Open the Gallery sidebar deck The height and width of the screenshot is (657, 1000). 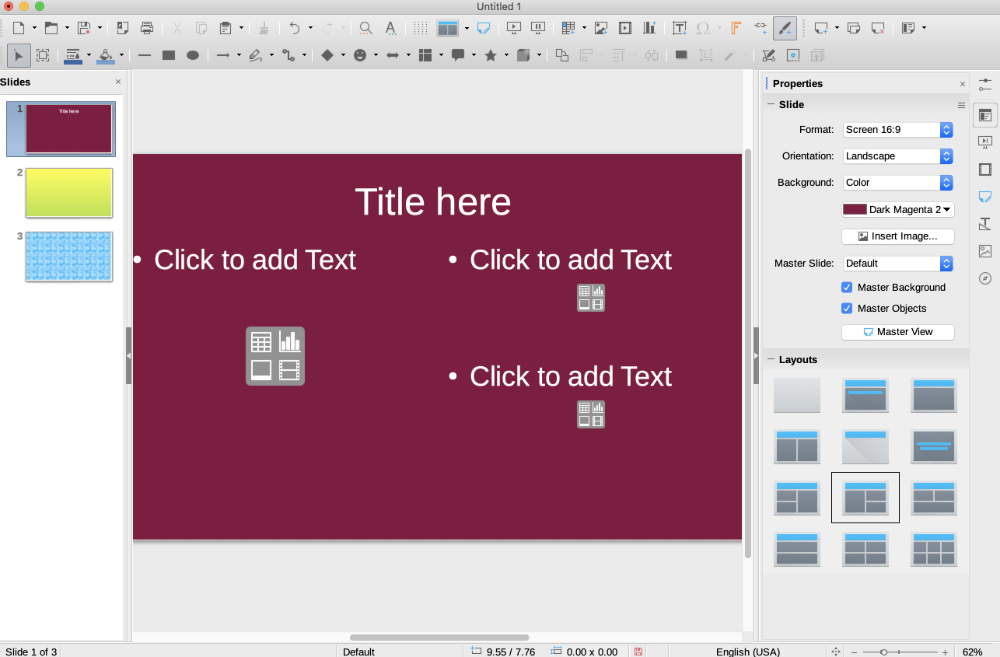pos(985,251)
